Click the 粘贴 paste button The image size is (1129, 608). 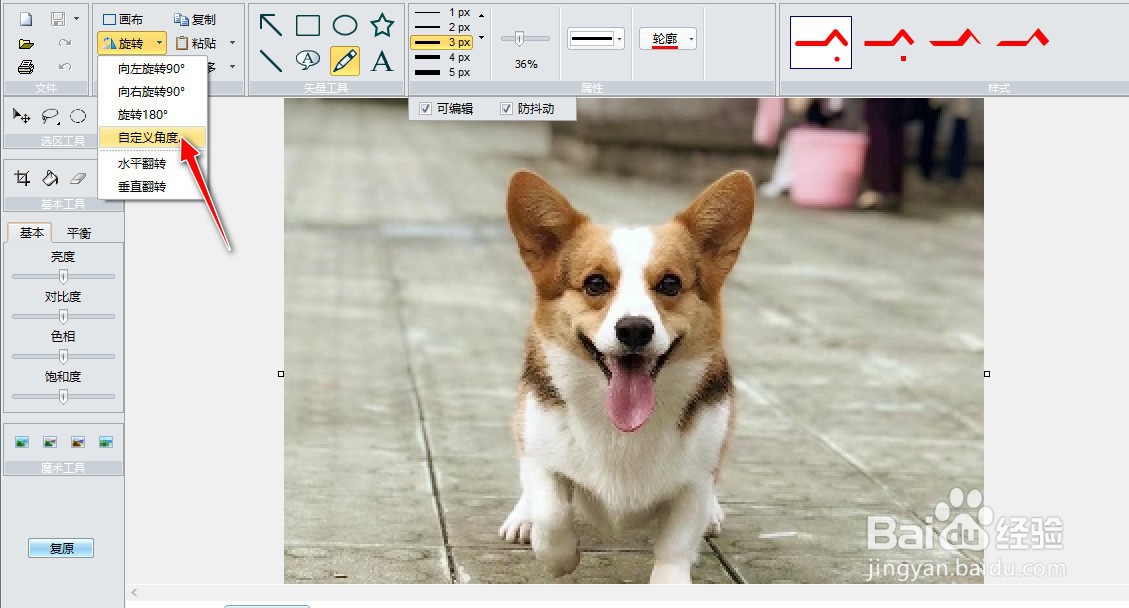point(196,43)
